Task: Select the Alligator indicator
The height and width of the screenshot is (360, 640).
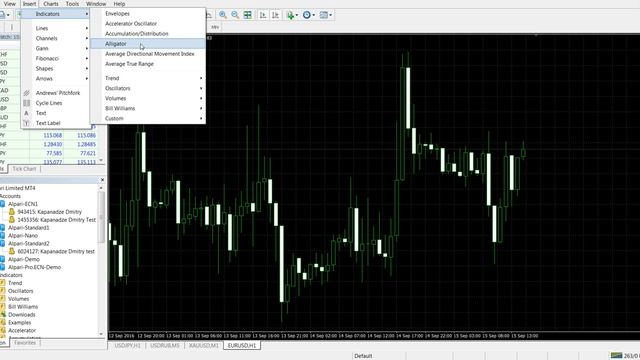Action: point(148,44)
